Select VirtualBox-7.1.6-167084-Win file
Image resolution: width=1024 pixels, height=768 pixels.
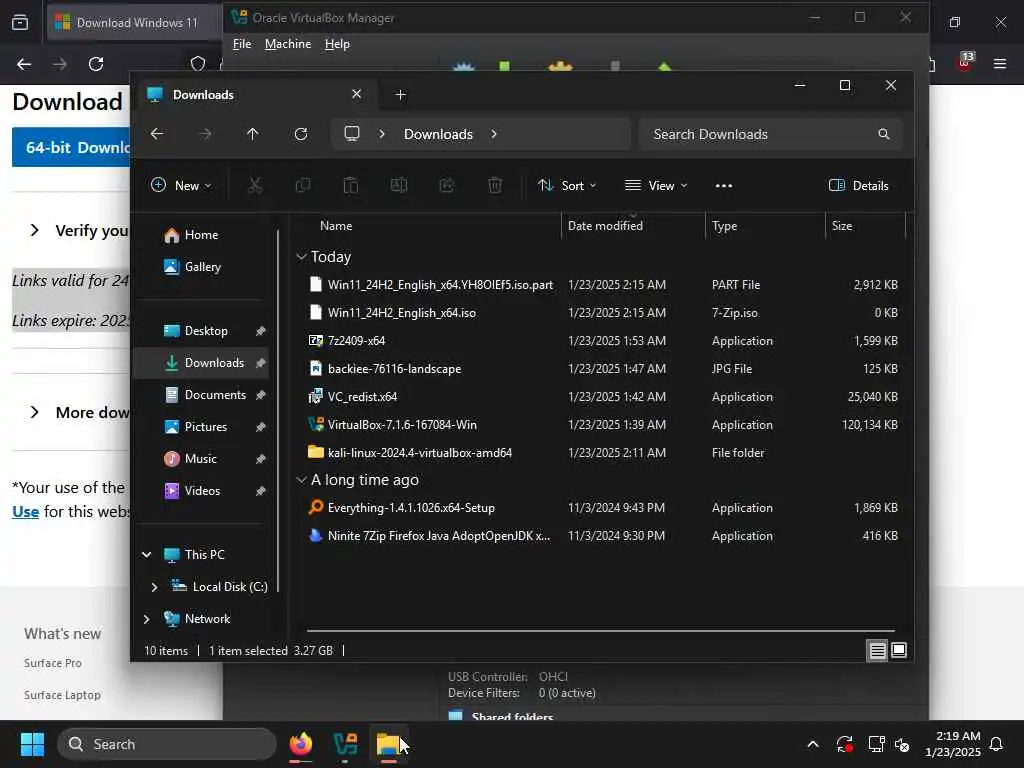tap(402, 424)
